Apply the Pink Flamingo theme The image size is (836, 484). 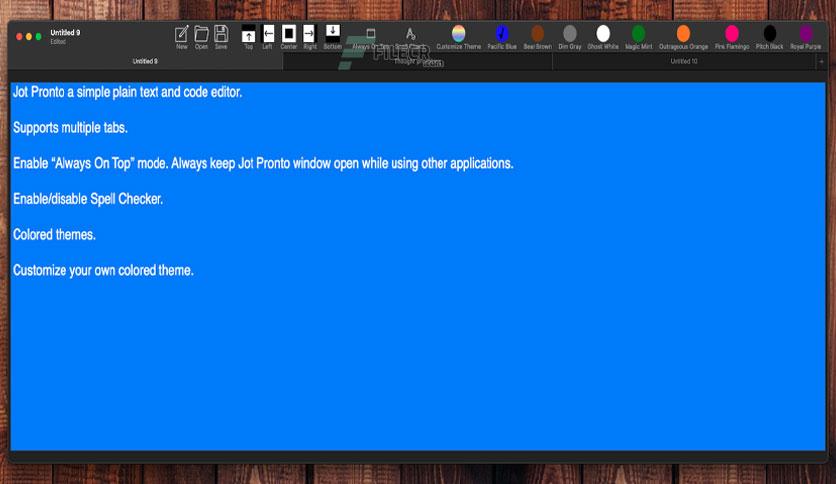tap(732, 34)
